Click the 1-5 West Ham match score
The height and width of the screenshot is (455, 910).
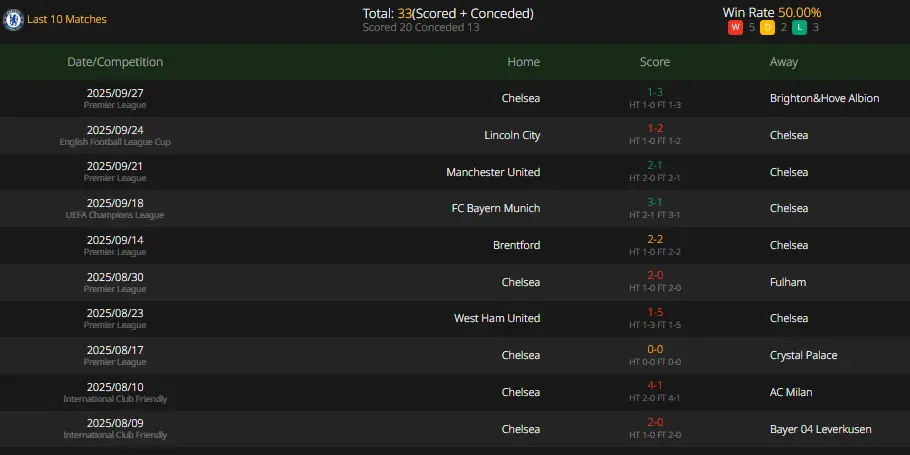[x=655, y=312]
